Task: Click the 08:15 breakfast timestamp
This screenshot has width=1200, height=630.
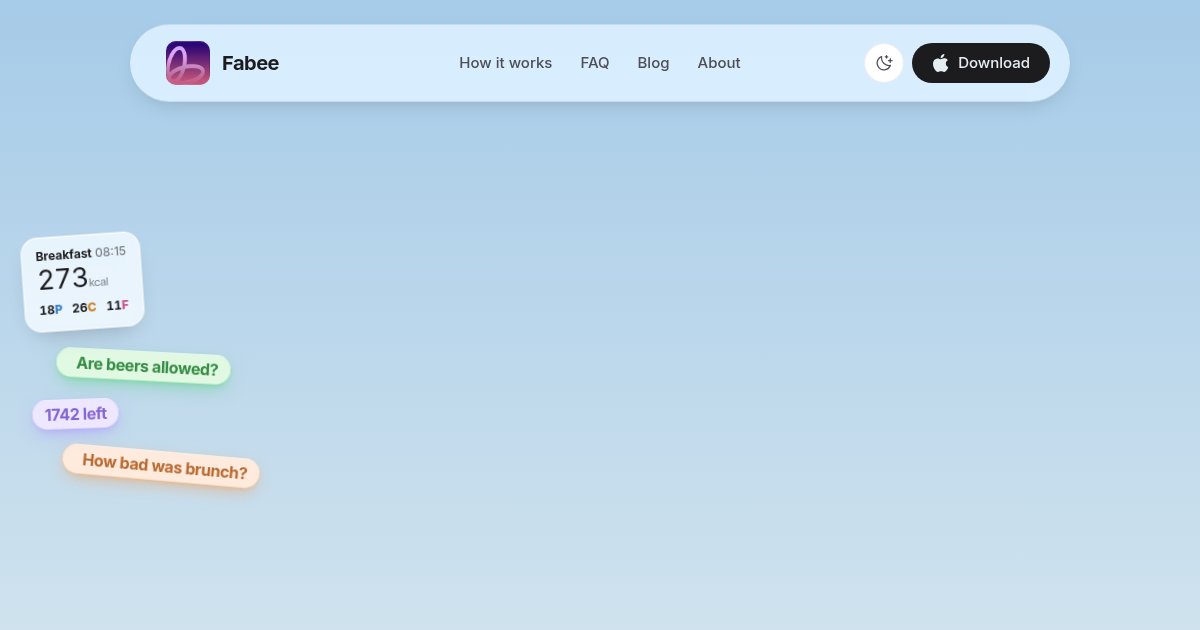Action: point(110,252)
